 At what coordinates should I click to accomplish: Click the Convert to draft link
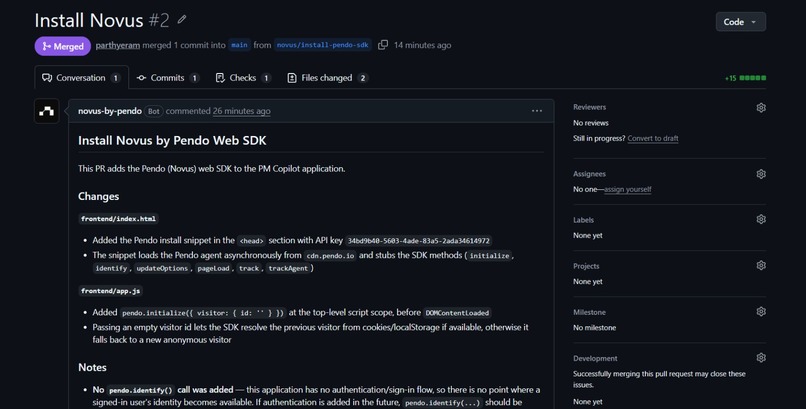(x=653, y=138)
